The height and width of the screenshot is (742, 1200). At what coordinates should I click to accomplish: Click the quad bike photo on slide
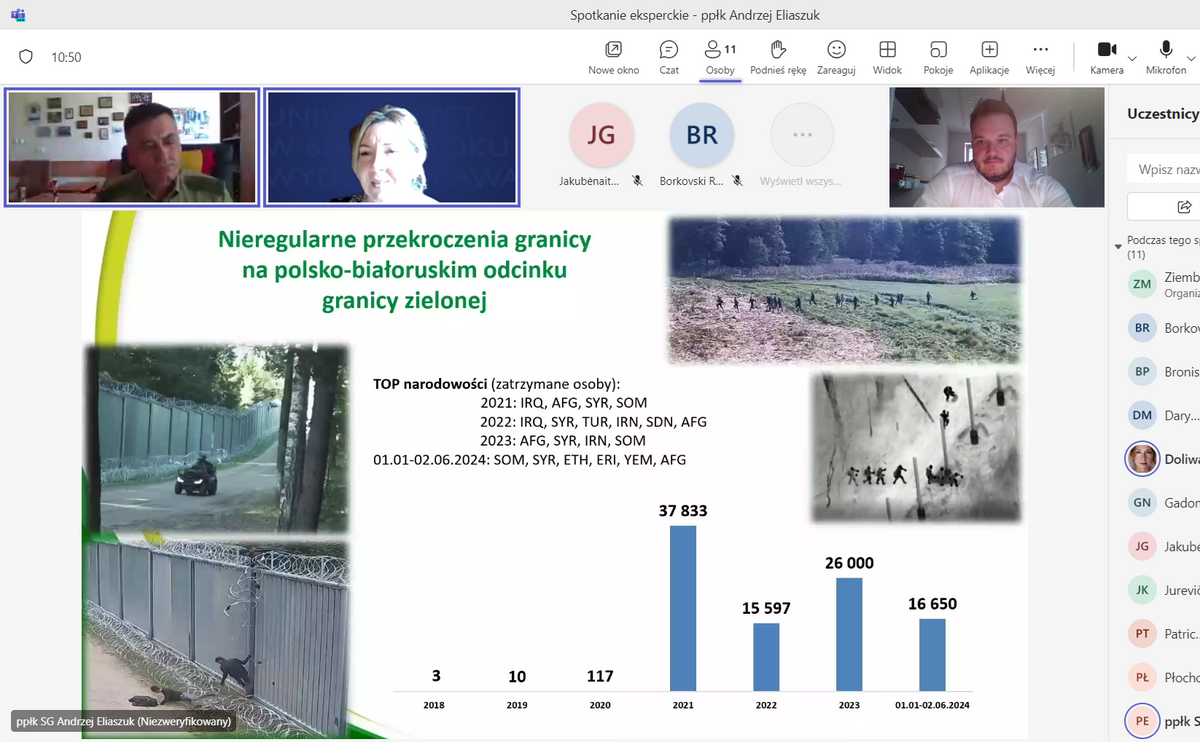pyautogui.click(x=217, y=439)
